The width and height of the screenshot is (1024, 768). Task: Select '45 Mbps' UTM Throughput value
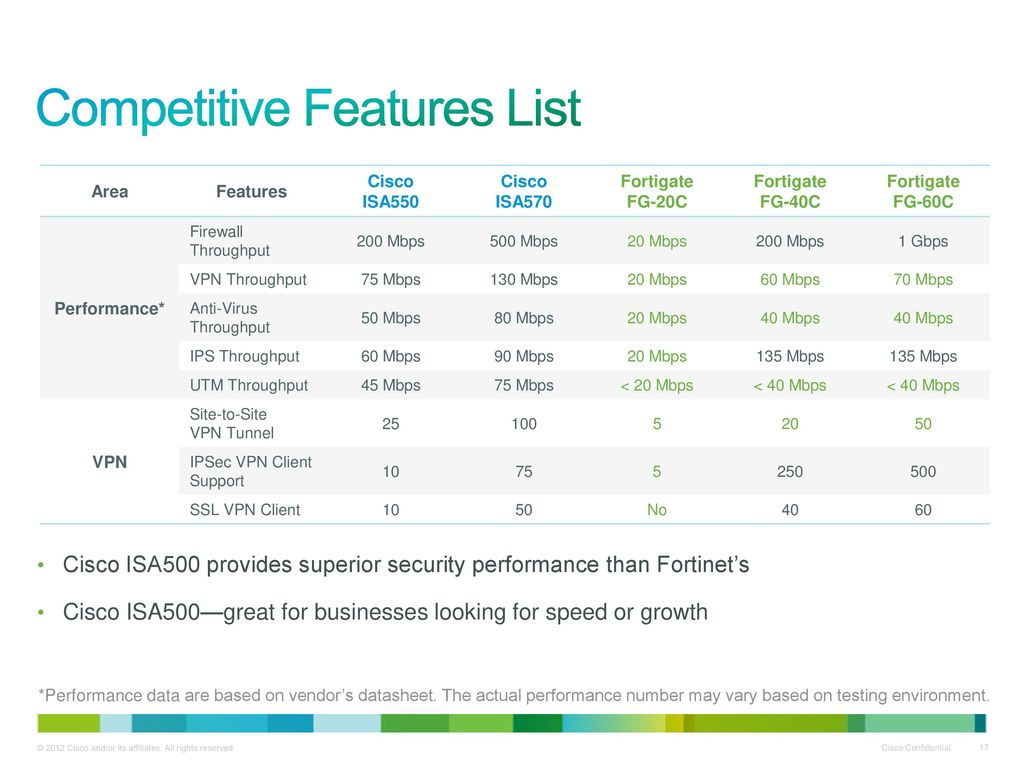pos(391,385)
